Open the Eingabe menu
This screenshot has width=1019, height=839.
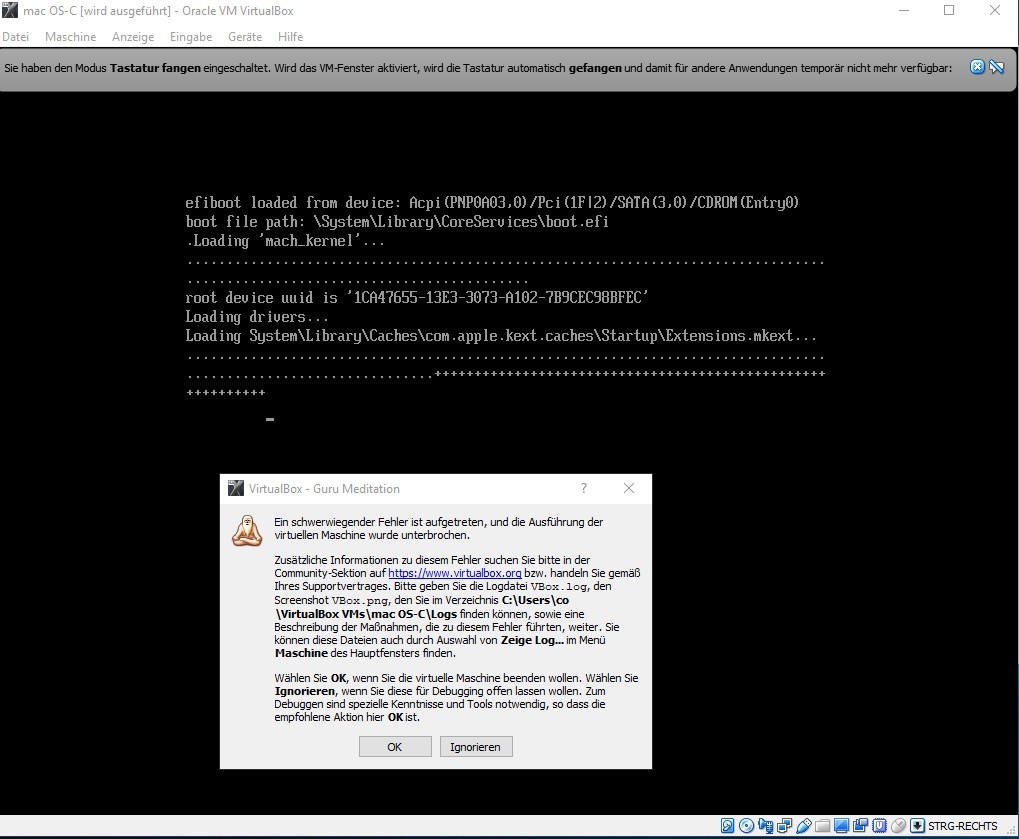[x=191, y=37]
